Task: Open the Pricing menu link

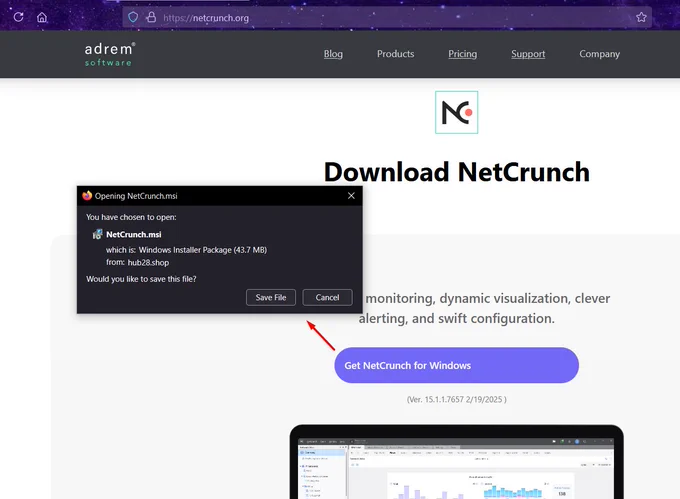Action: tap(462, 54)
